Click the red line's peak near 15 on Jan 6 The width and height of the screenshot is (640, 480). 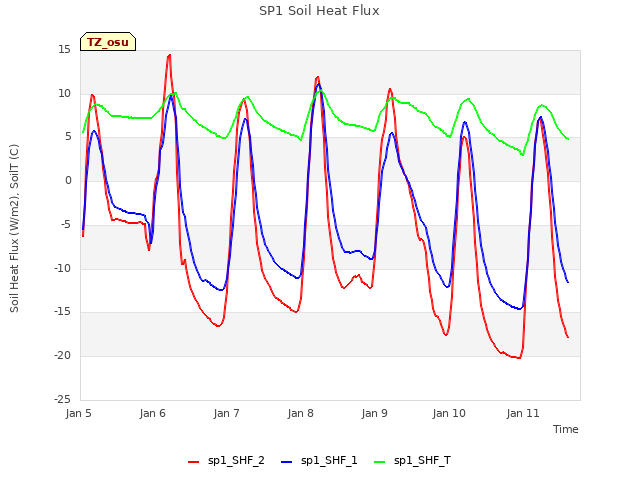tap(169, 55)
